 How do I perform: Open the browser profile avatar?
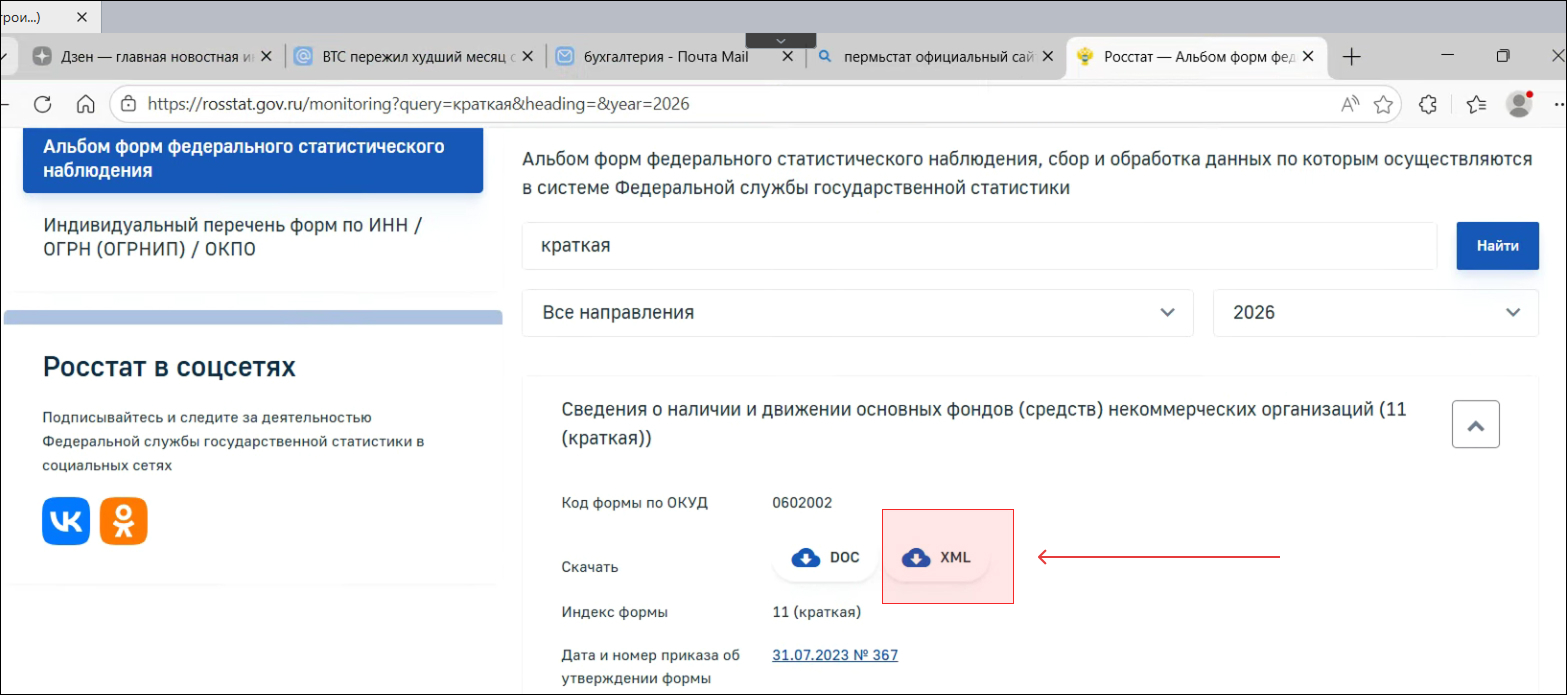coord(1519,104)
